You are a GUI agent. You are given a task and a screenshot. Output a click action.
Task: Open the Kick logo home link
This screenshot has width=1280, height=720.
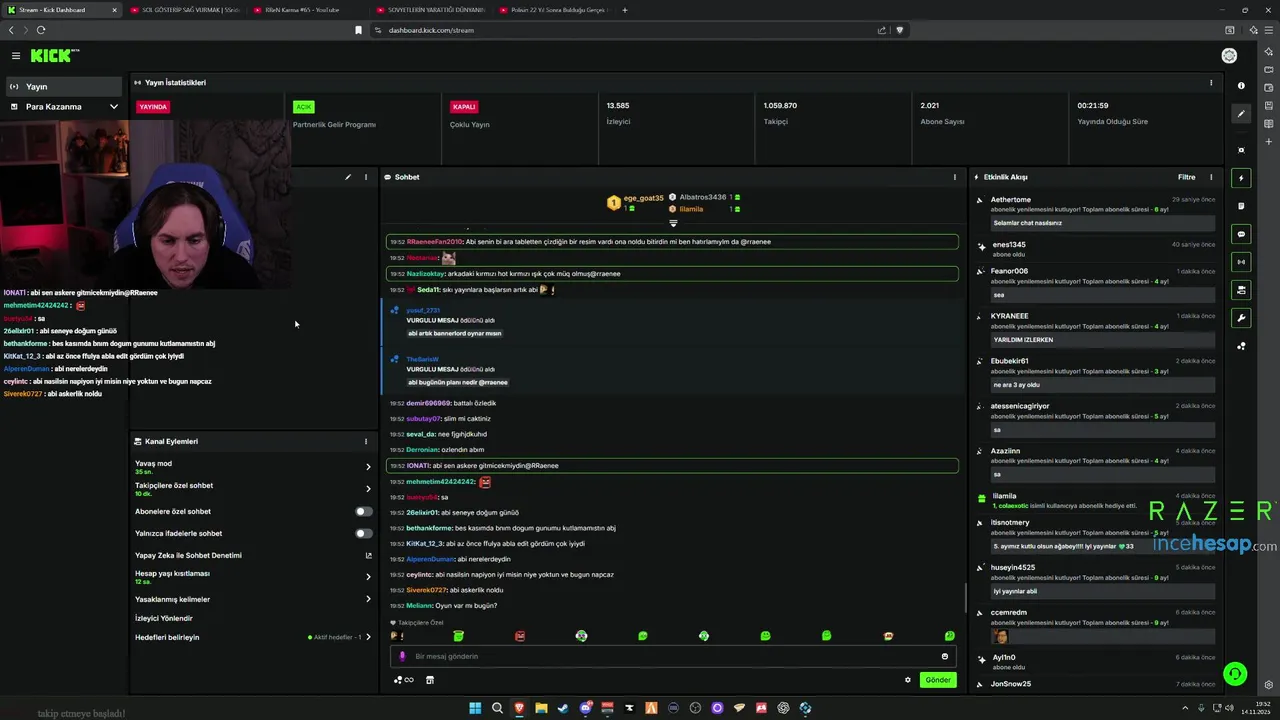(54, 56)
